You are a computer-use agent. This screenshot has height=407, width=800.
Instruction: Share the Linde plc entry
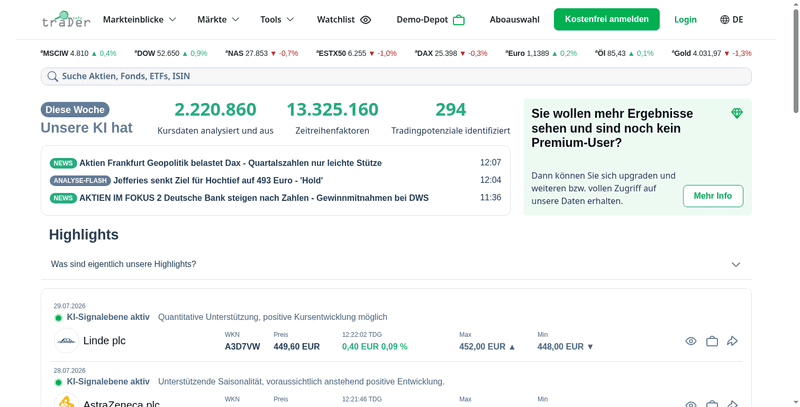tap(732, 341)
